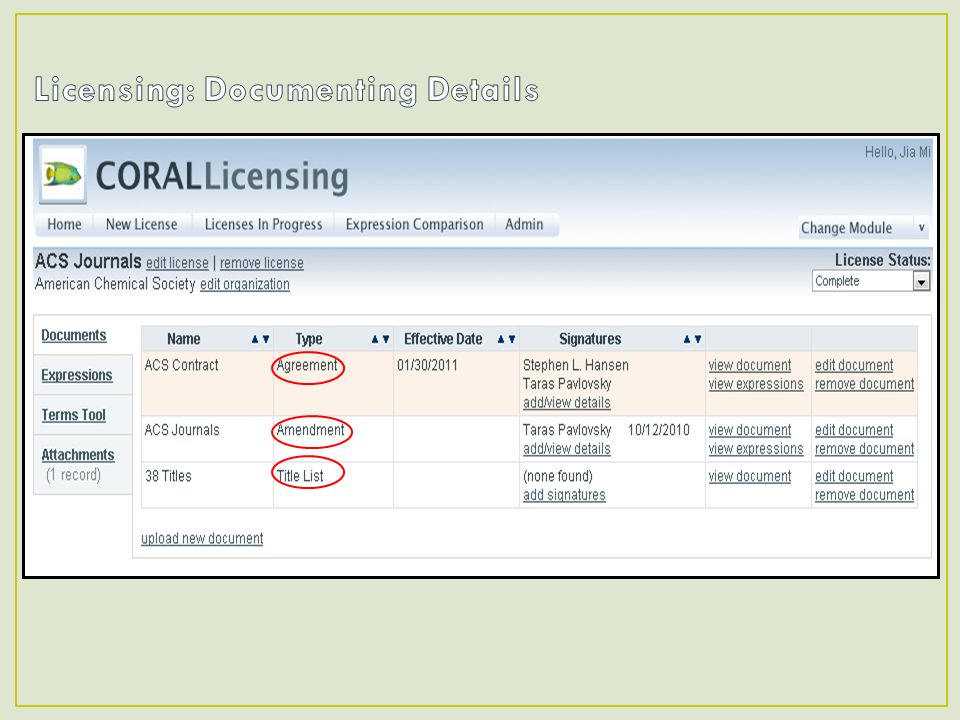Click the CORAL fish logo icon
The width and height of the screenshot is (960, 720).
click(62, 174)
